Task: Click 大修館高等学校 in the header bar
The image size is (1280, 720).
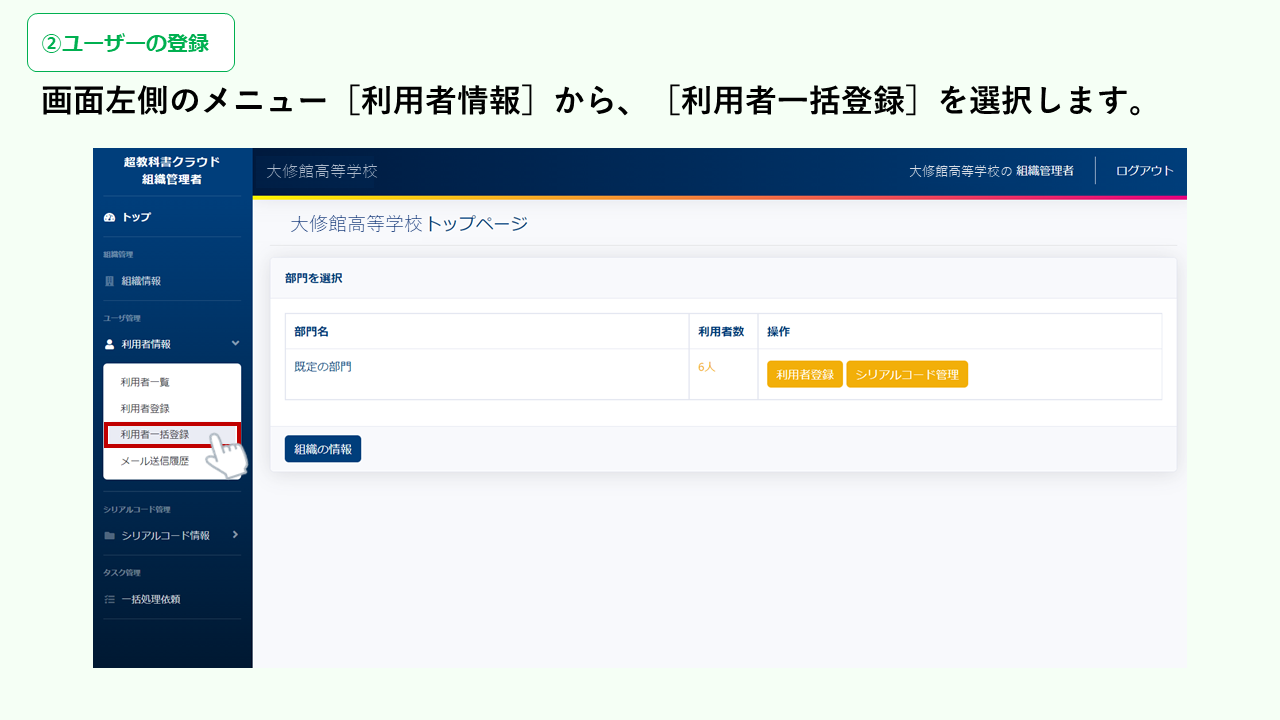Action: (x=322, y=171)
